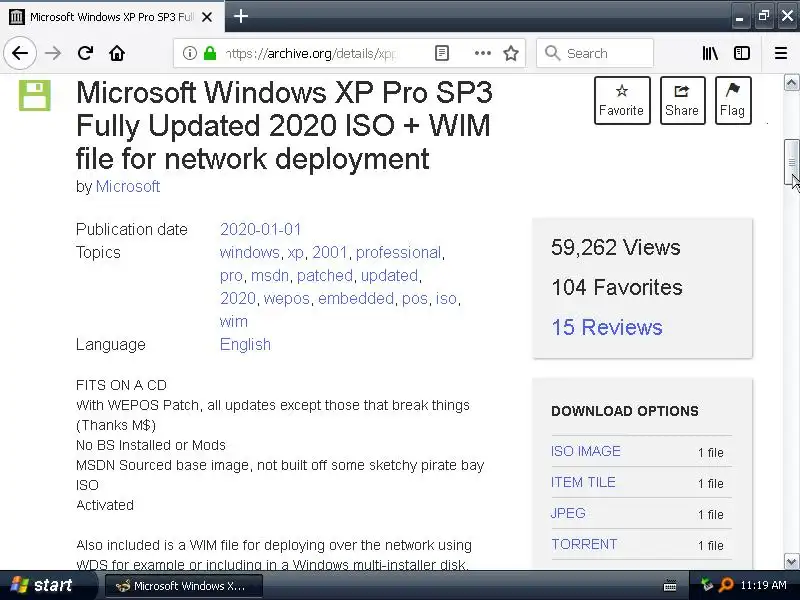Image resolution: width=800 pixels, height=600 pixels.
Task: Open the msdn topic link
Action: (270, 276)
